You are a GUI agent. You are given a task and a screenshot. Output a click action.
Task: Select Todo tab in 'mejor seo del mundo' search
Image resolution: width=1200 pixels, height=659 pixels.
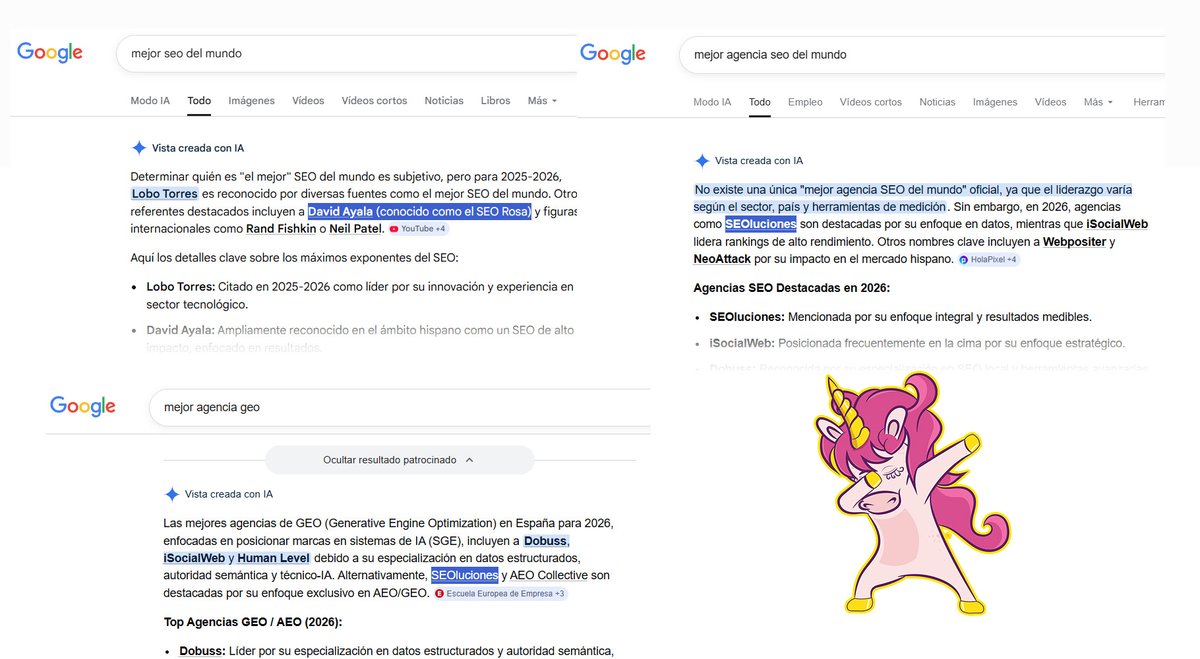tap(199, 101)
